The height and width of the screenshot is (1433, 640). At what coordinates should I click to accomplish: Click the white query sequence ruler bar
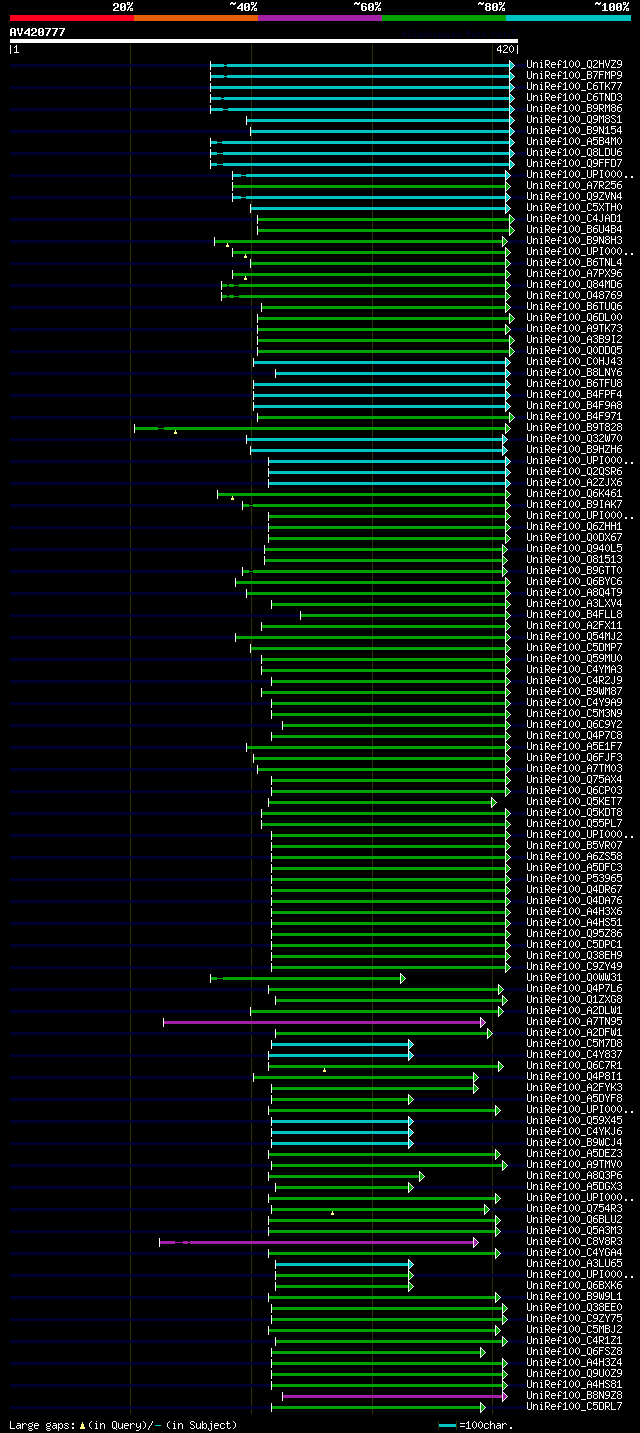point(264,41)
